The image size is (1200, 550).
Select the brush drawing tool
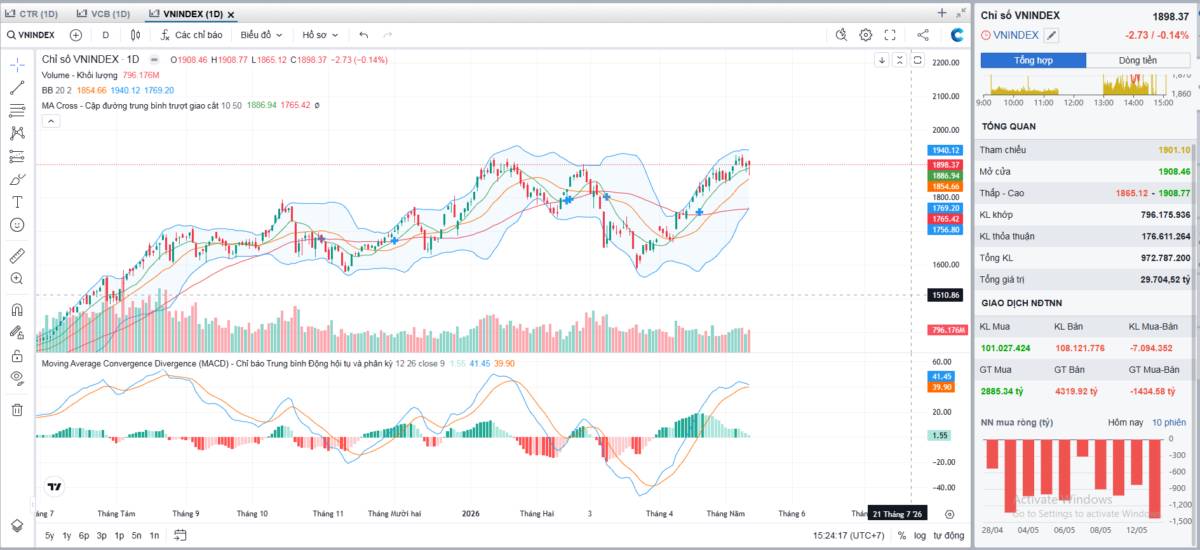coord(17,179)
